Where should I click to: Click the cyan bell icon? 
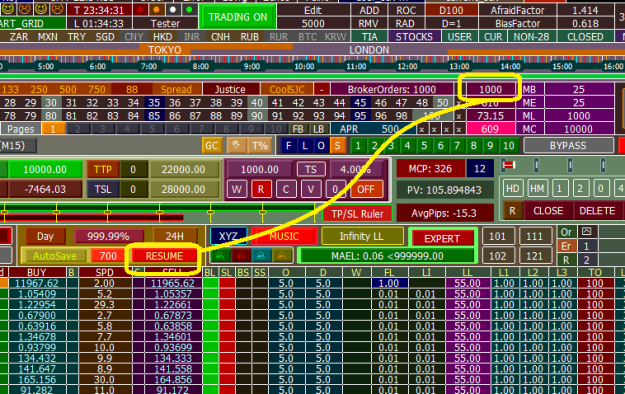pyautogui.click(x=261, y=256)
